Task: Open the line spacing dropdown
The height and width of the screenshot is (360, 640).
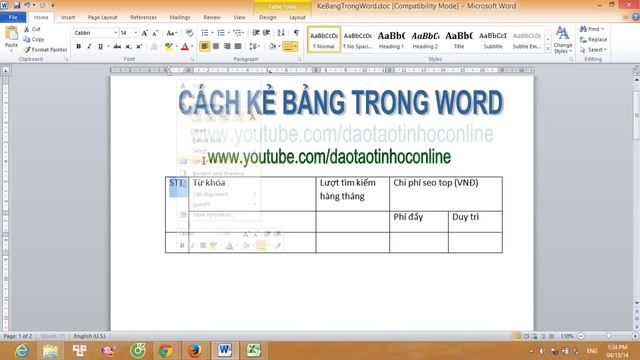Action: (x=255, y=47)
